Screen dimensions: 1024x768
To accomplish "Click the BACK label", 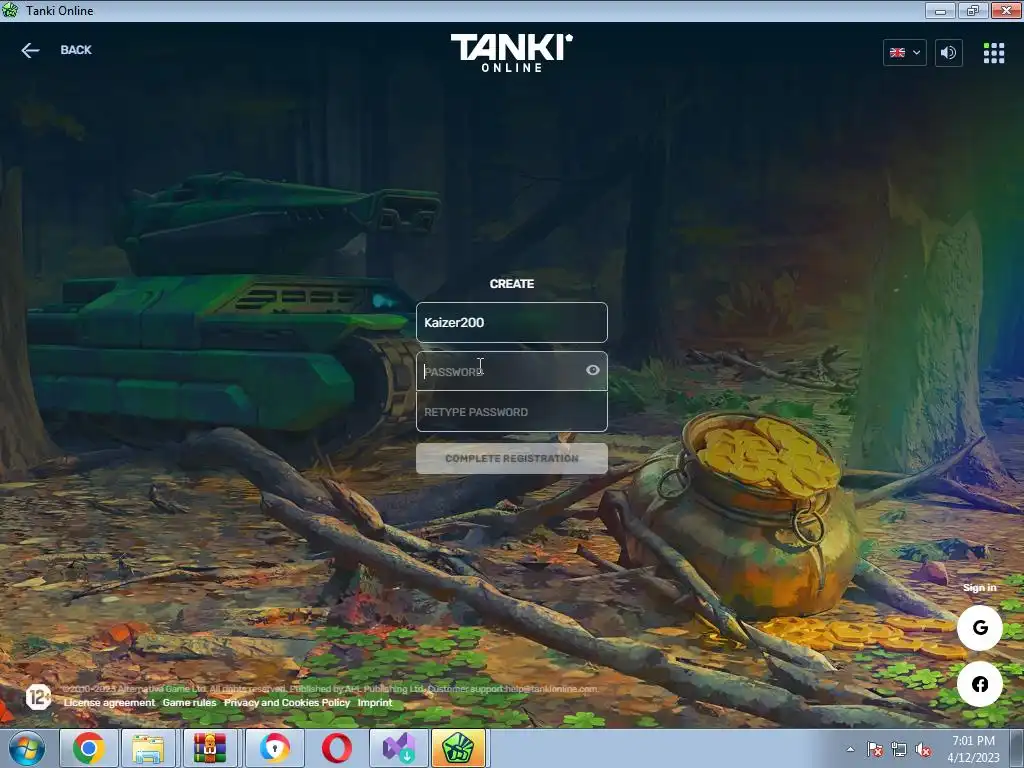I will [76, 50].
